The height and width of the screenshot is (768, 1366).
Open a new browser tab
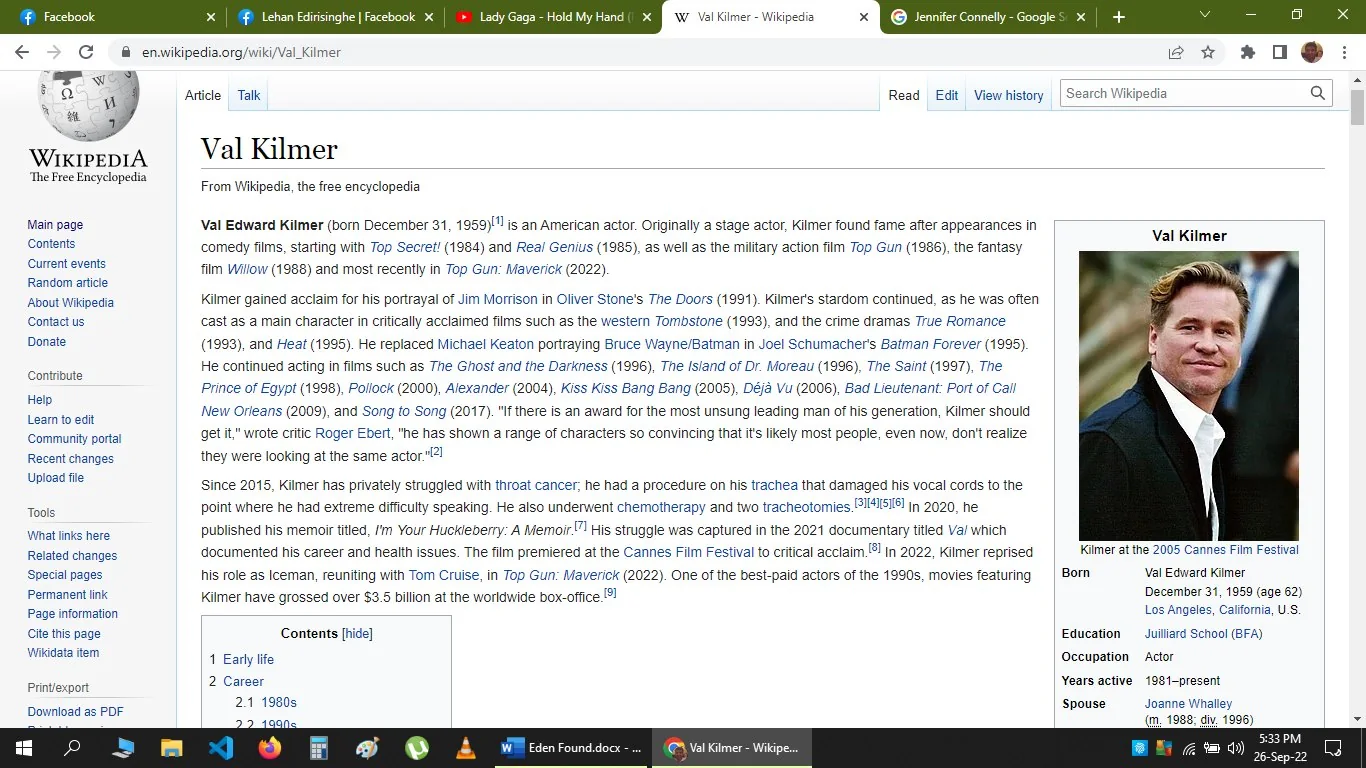coord(1118,17)
